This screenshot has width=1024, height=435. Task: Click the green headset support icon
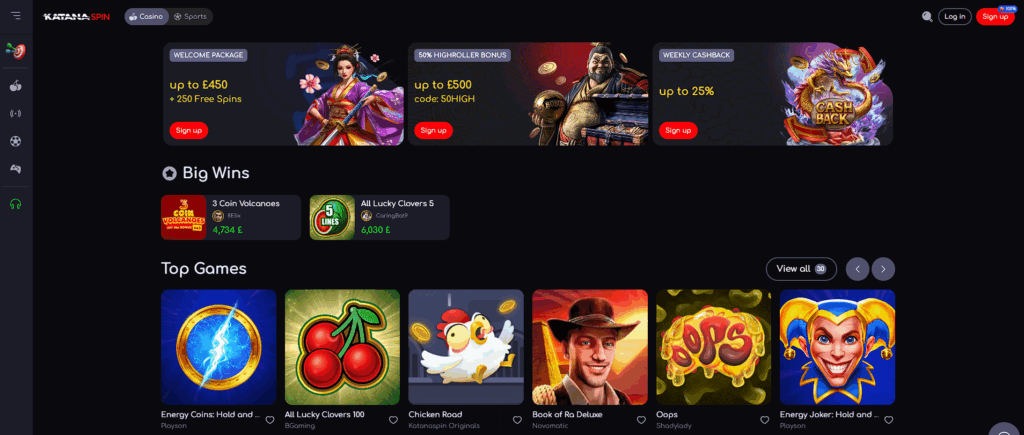16,204
